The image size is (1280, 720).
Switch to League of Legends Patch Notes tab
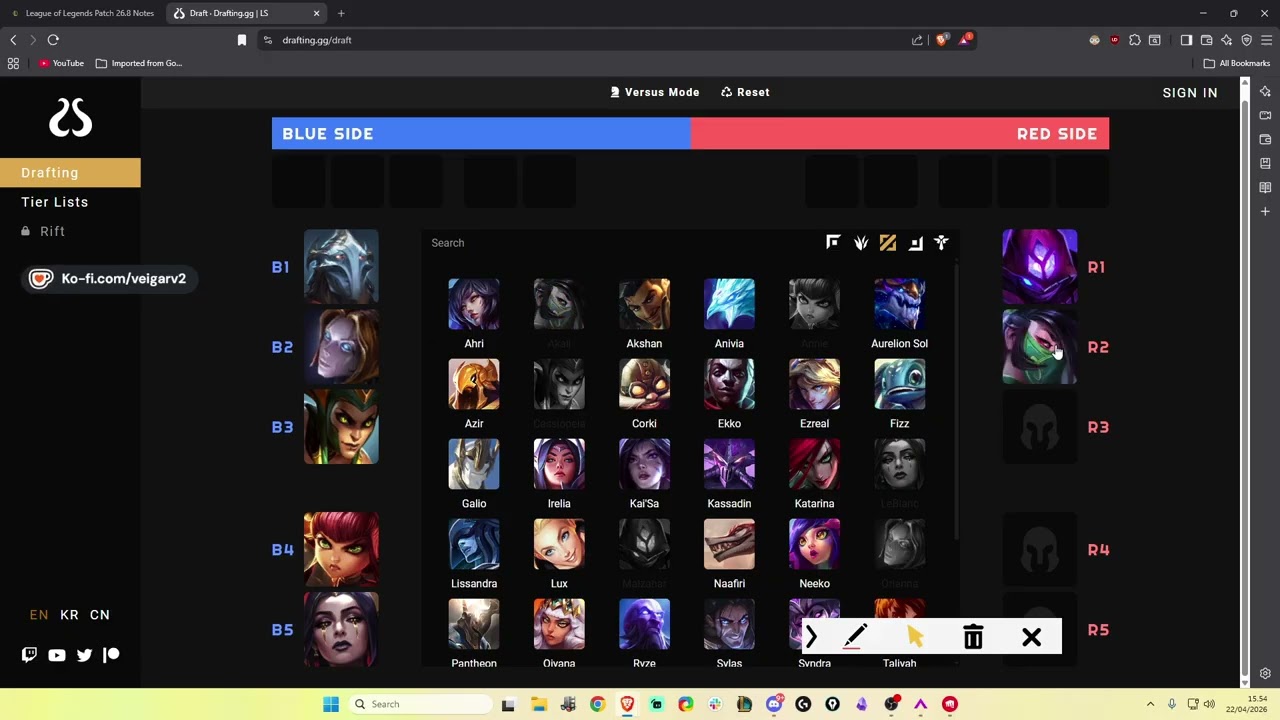pos(82,13)
